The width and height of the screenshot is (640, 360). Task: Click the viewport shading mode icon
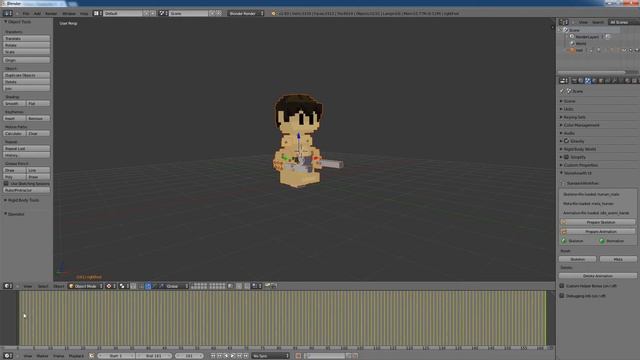110,286
